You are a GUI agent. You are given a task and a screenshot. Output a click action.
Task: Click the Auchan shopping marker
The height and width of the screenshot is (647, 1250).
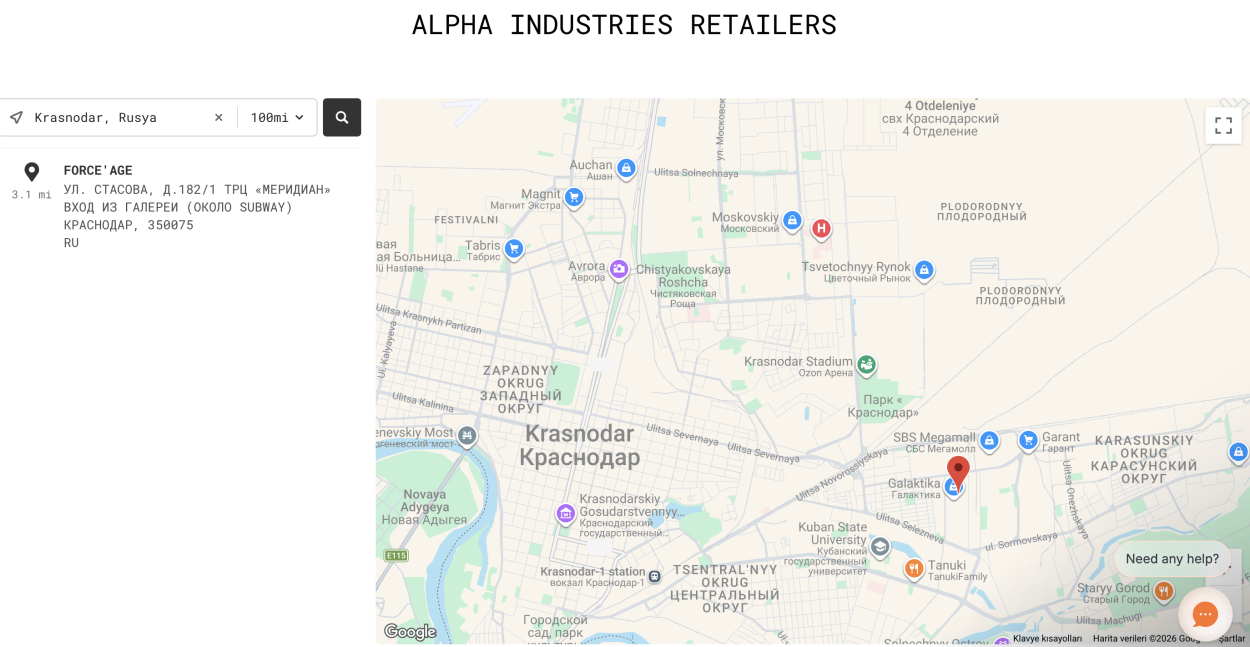click(x=626, y=168)
